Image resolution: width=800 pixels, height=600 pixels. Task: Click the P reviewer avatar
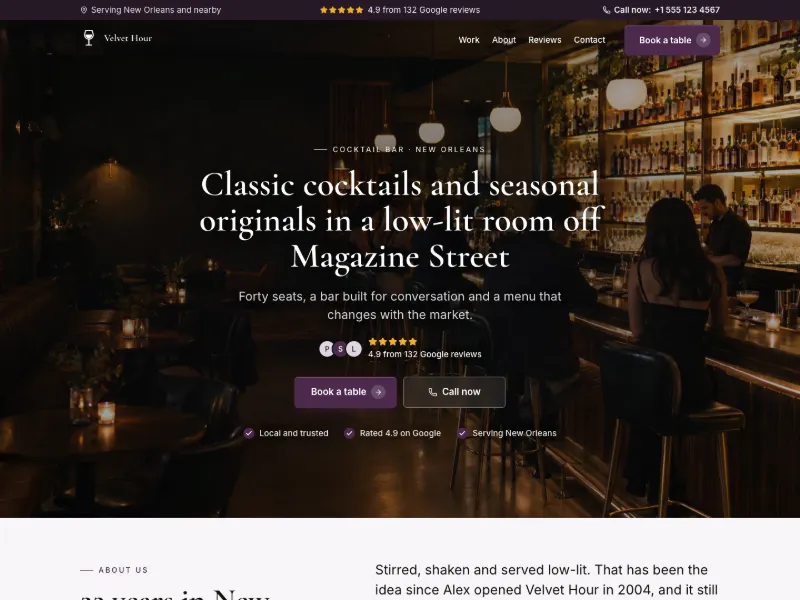click(x=326, y=349)
